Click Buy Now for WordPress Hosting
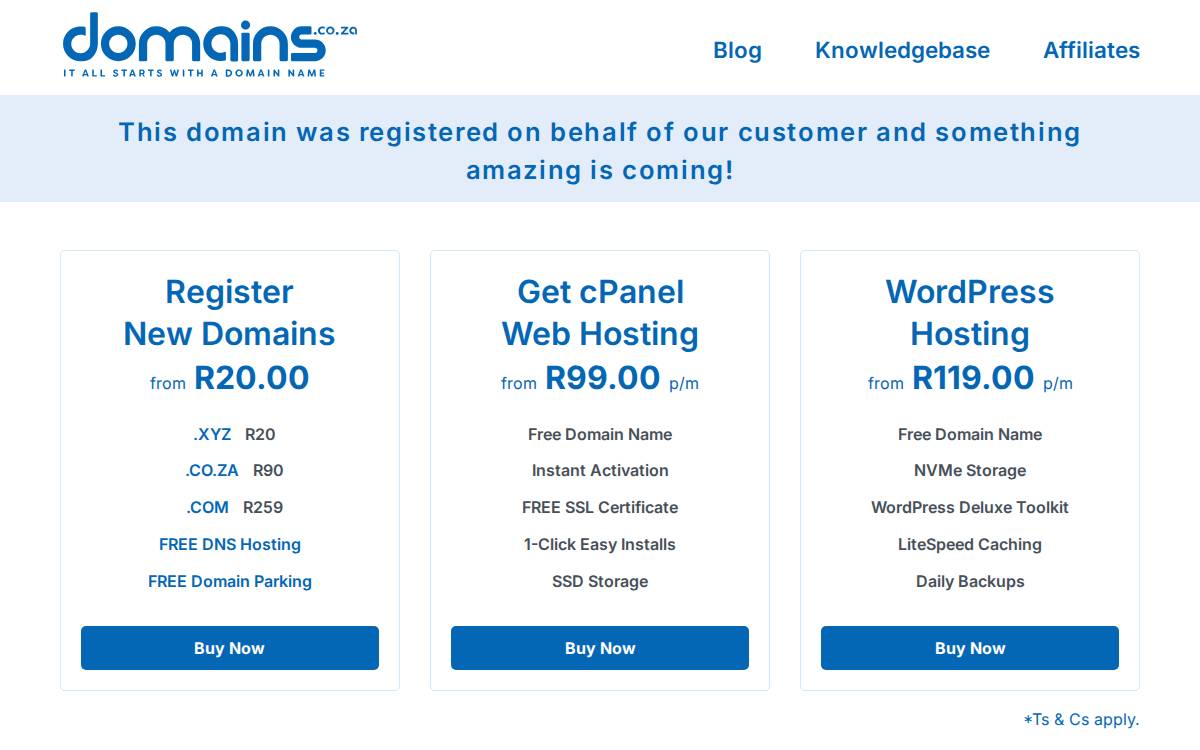The height and width of the screenshot is (750, 1200). click(x=970, y=648)
